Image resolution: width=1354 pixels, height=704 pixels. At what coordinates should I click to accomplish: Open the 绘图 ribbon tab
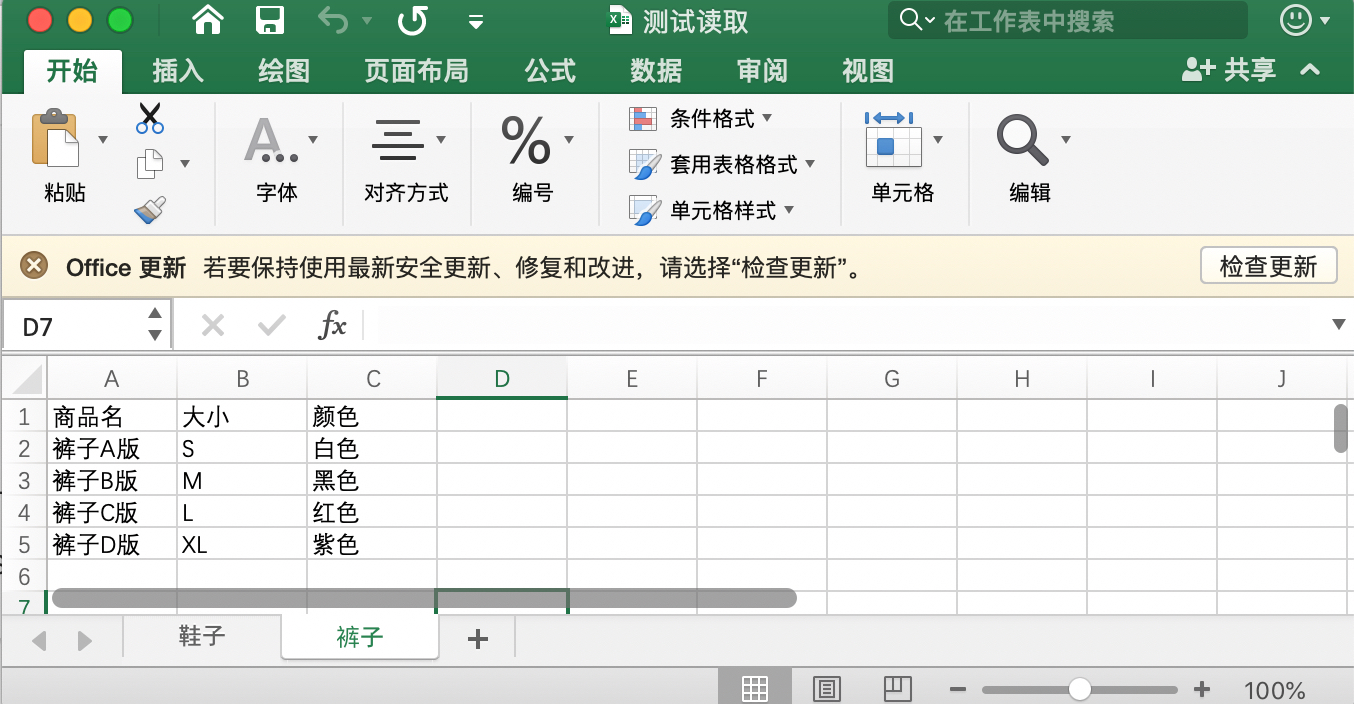[284, 71]
